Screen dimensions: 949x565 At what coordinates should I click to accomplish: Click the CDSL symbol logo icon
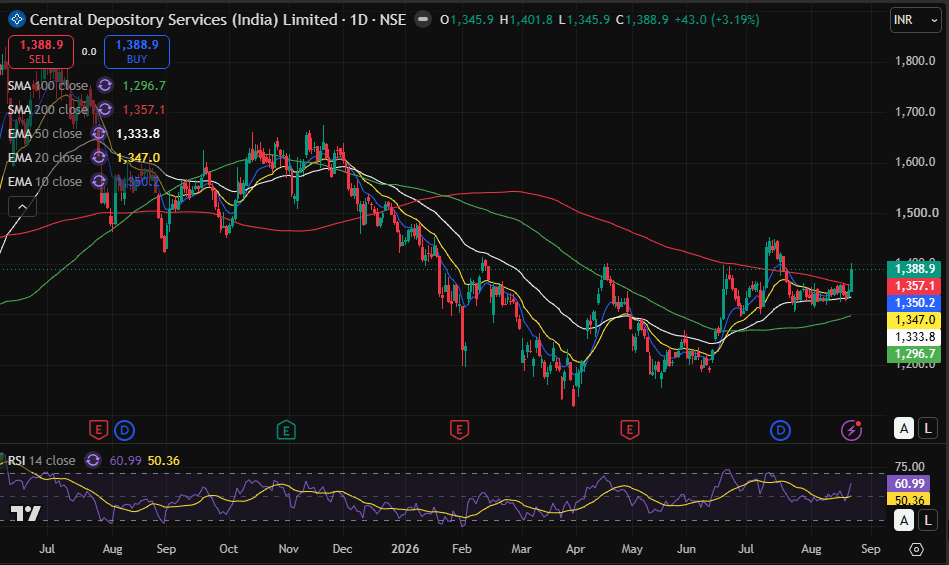pyautogui.click(x=16, y=19)
